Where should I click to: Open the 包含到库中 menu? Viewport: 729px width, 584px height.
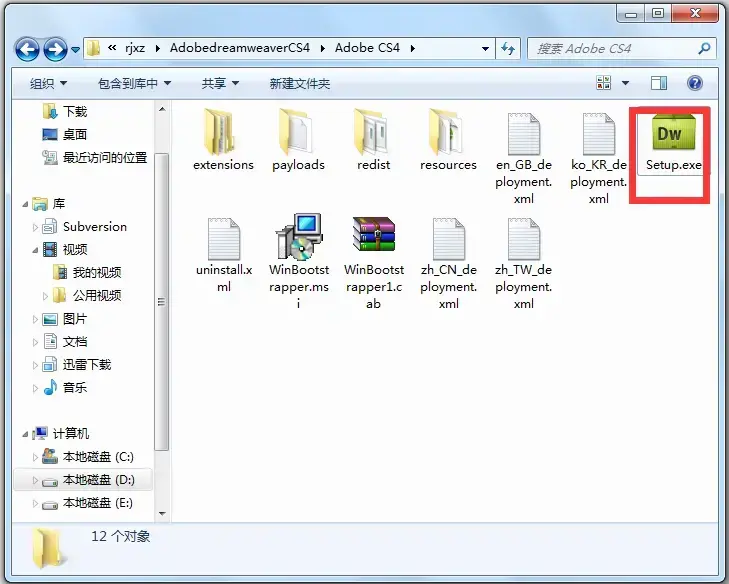point(134,84)
